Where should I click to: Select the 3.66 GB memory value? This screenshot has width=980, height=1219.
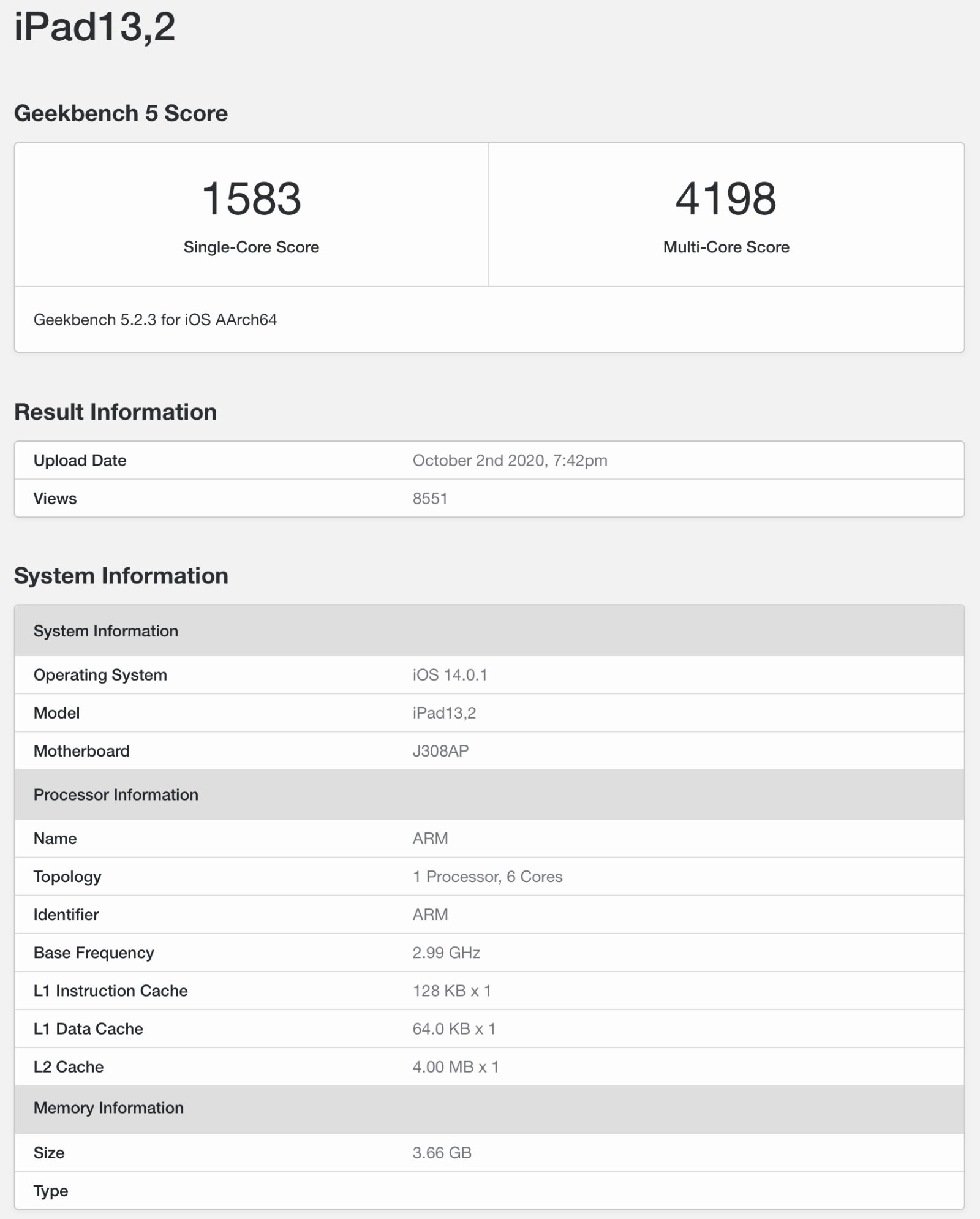click(442, 1153)
